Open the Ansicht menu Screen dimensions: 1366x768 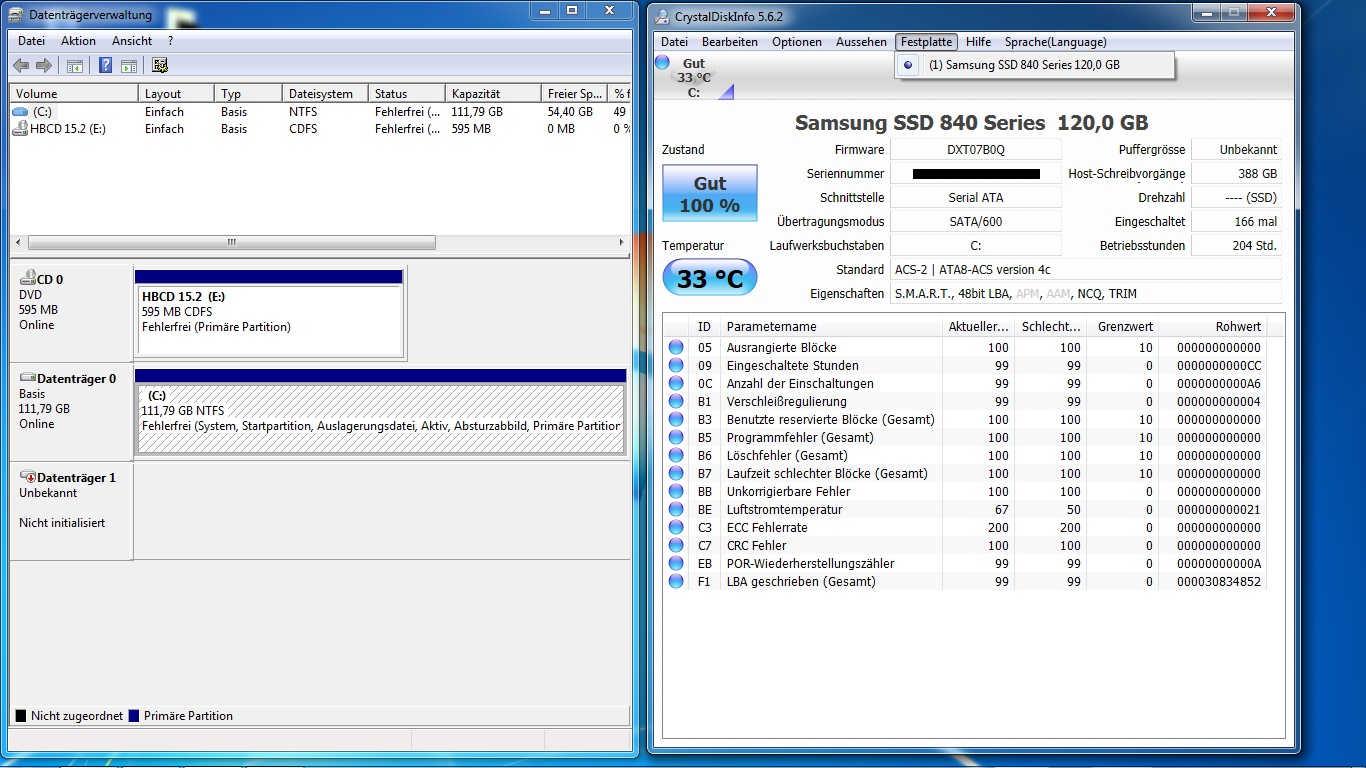tap(132, 41)
